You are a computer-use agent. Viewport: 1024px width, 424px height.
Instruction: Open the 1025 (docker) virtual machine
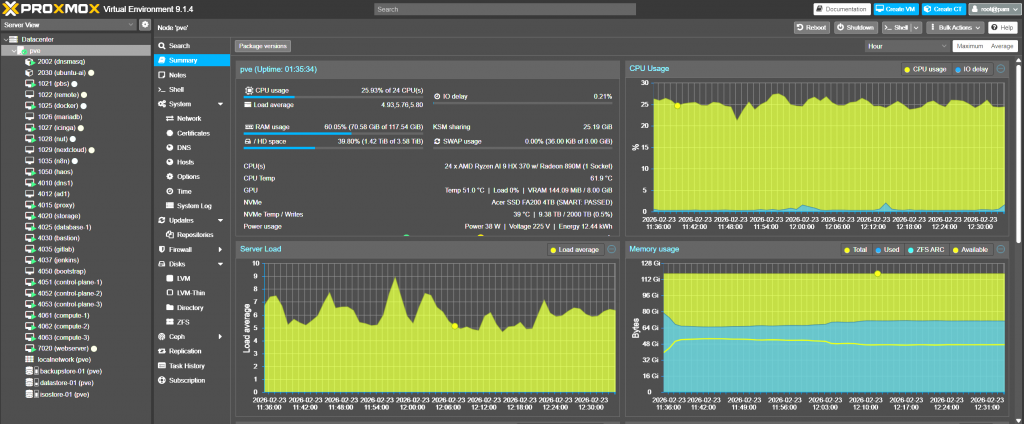(58, 105)
